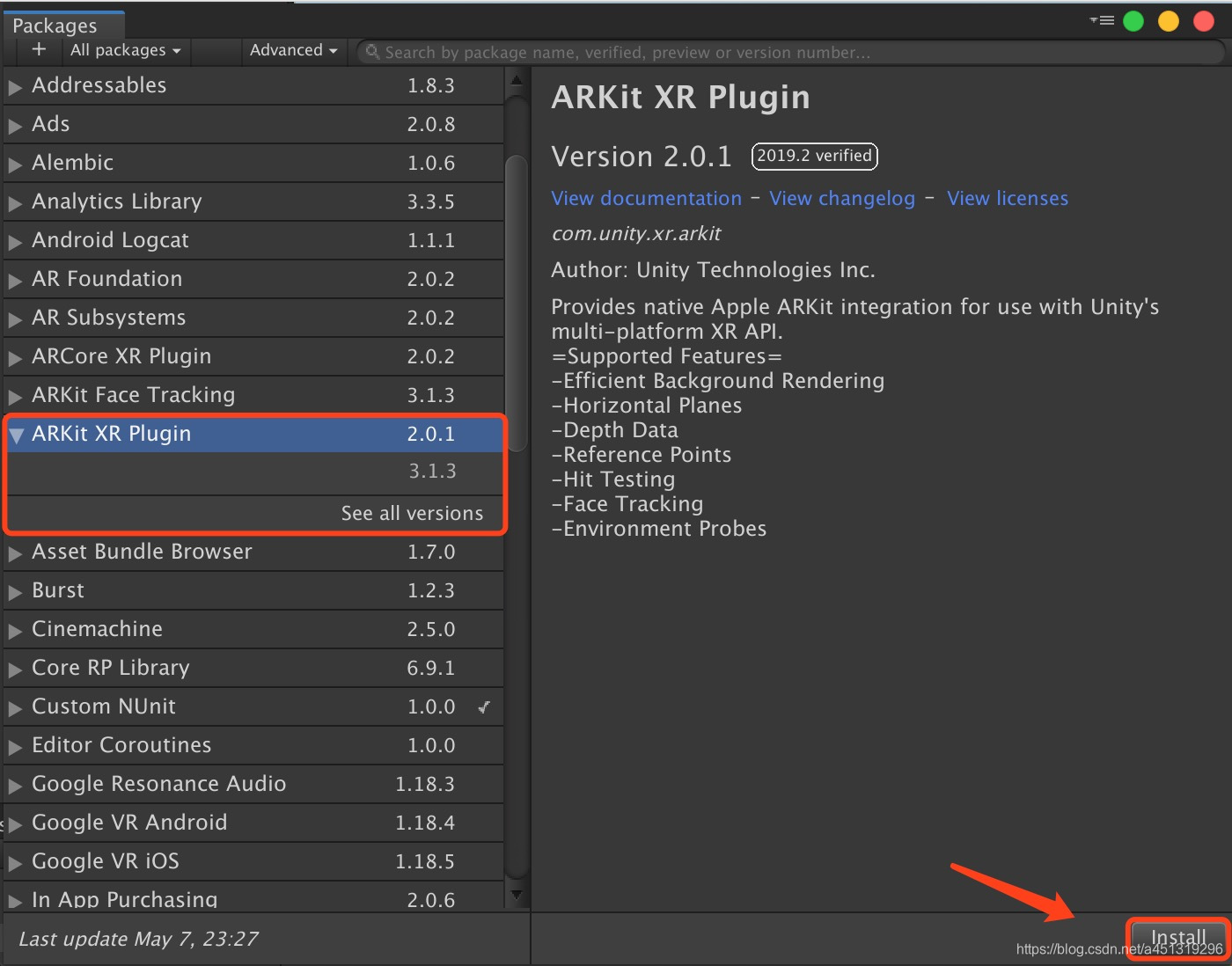
Task: Click the Last update status text
Action: tap(138, 940)
